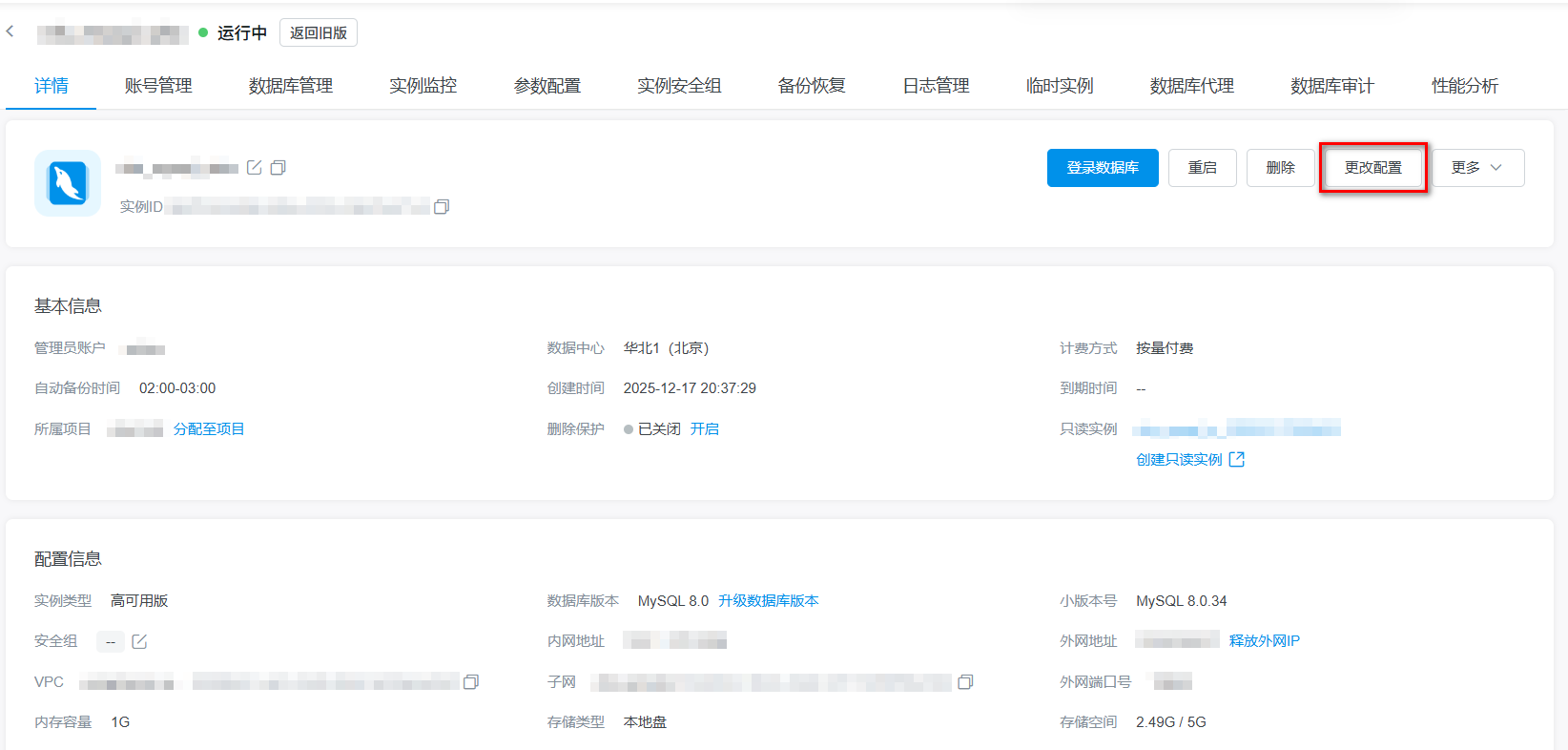Copy the instance name

279,168
